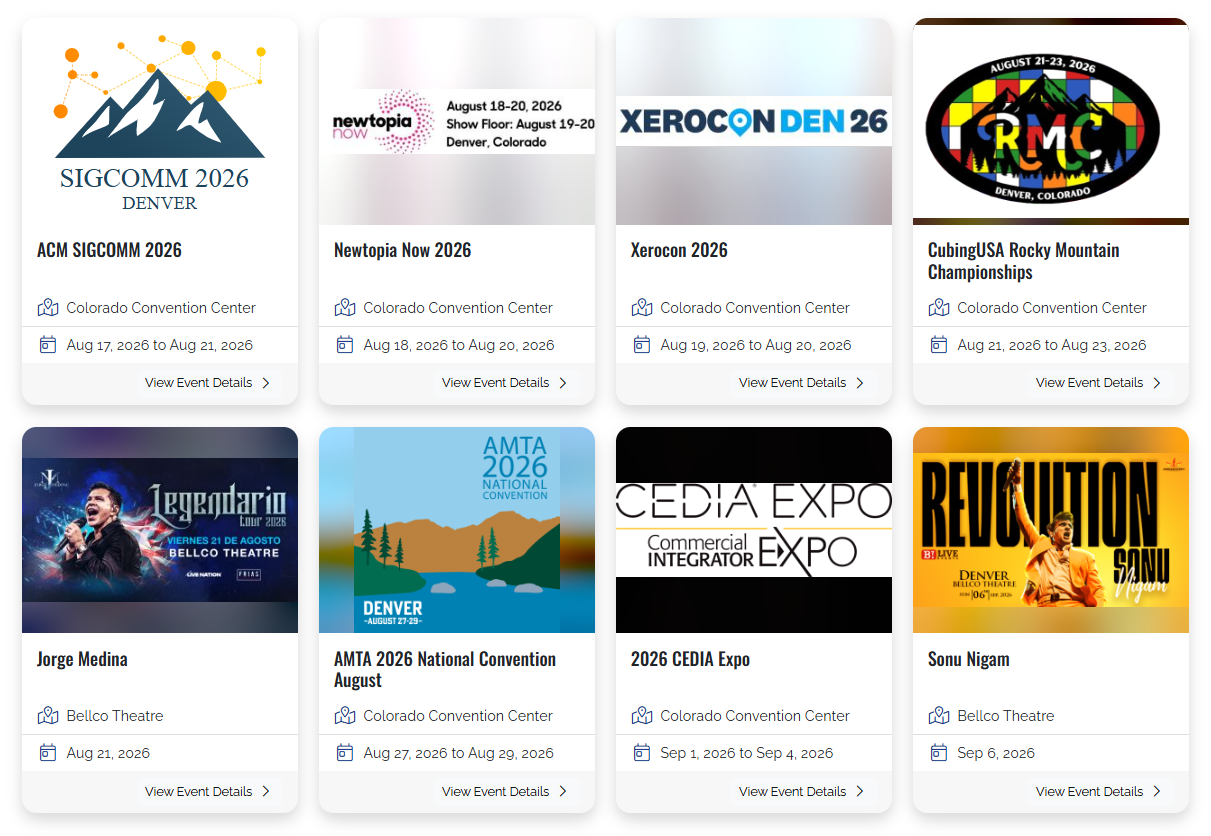This screenshot has height=836, width=1211.
Task: Open the CEDIA Expo Commercial Integrator logo image
Action: 754,530
